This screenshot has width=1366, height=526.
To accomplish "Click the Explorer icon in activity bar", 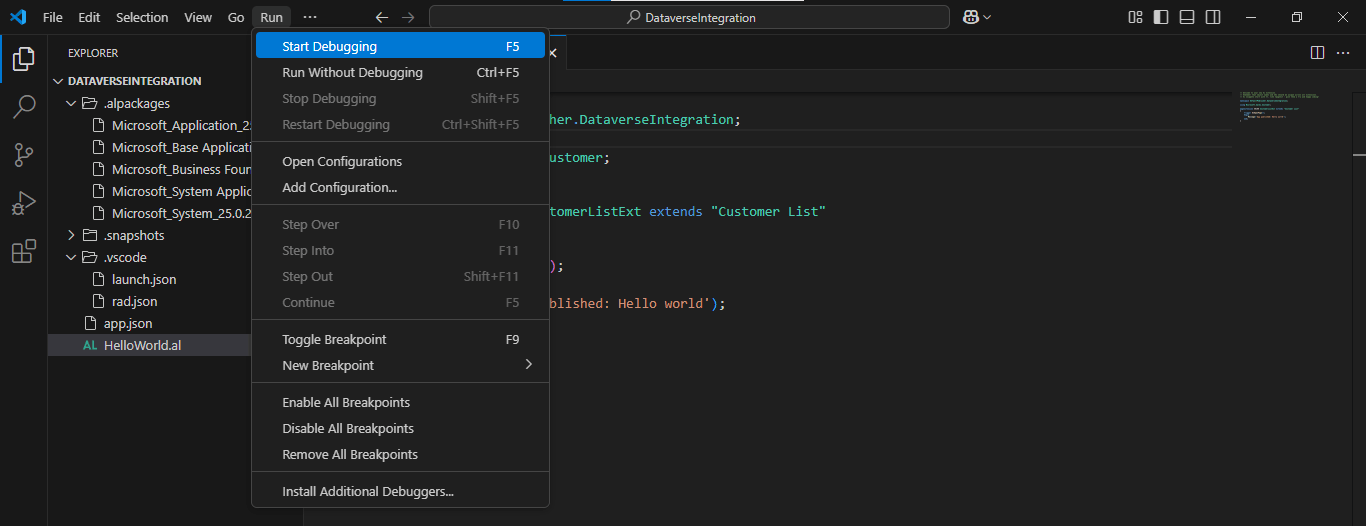I will point(24,58).
